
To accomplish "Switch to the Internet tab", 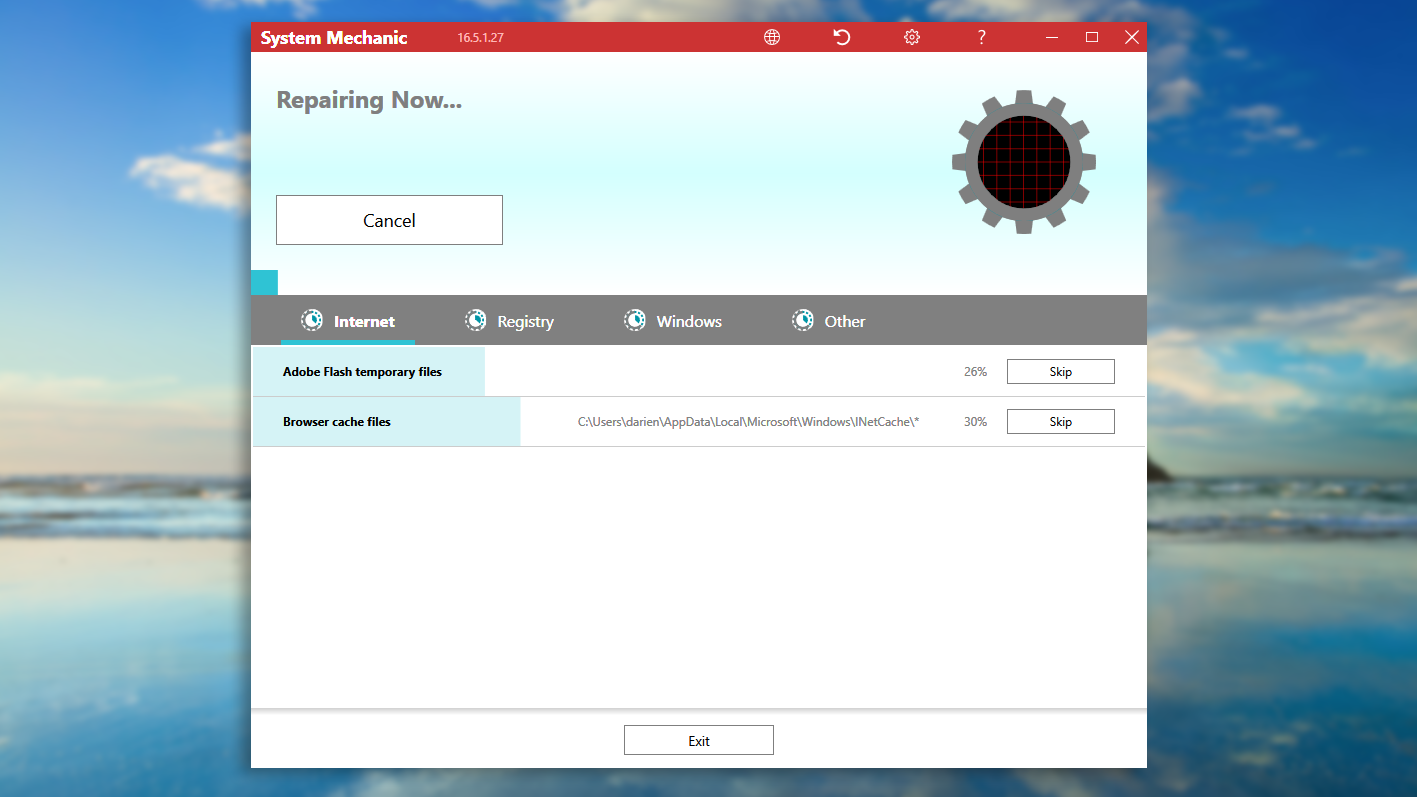I will click(x=348, y=321).
